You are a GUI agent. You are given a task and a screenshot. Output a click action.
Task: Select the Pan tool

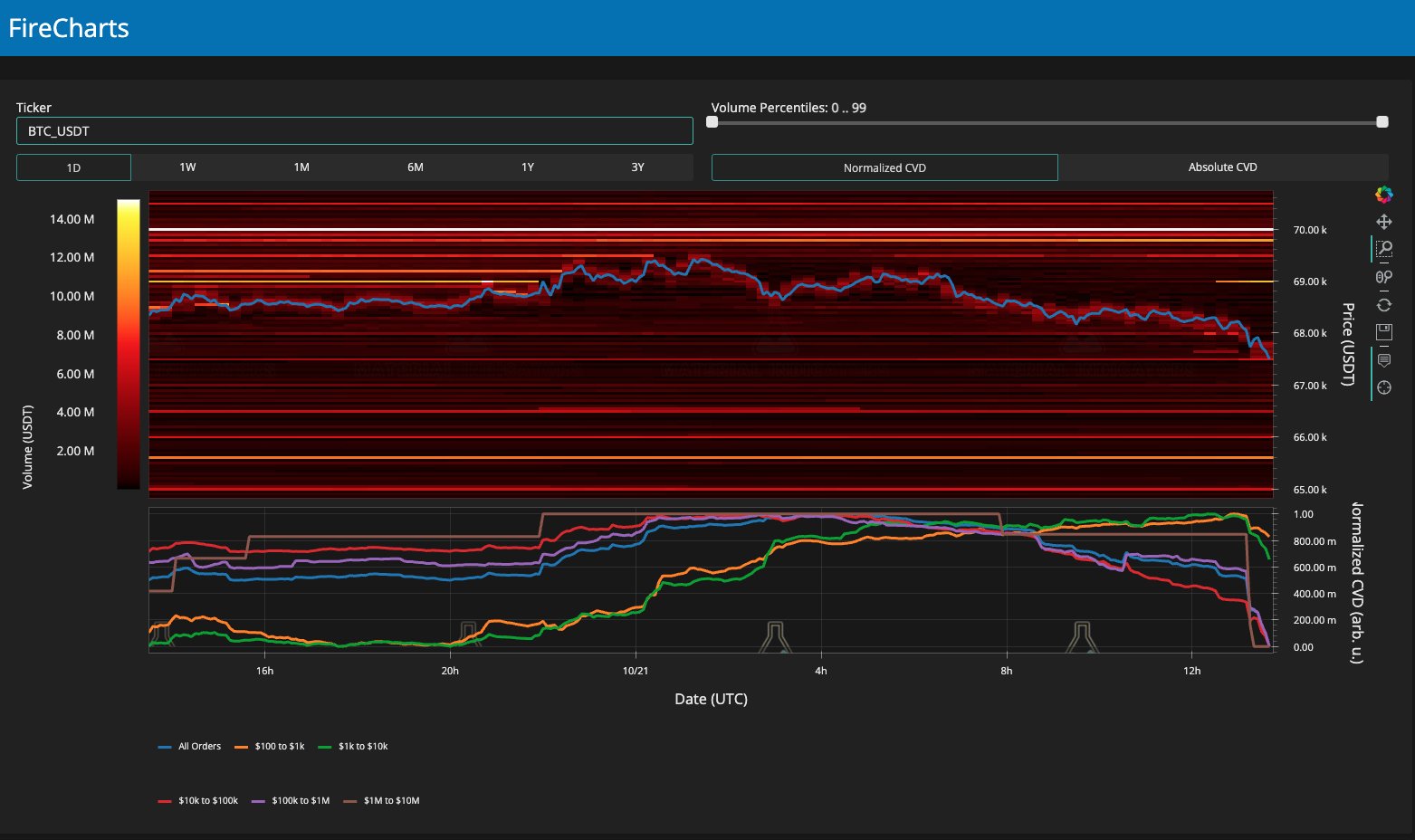[1383, 222]
